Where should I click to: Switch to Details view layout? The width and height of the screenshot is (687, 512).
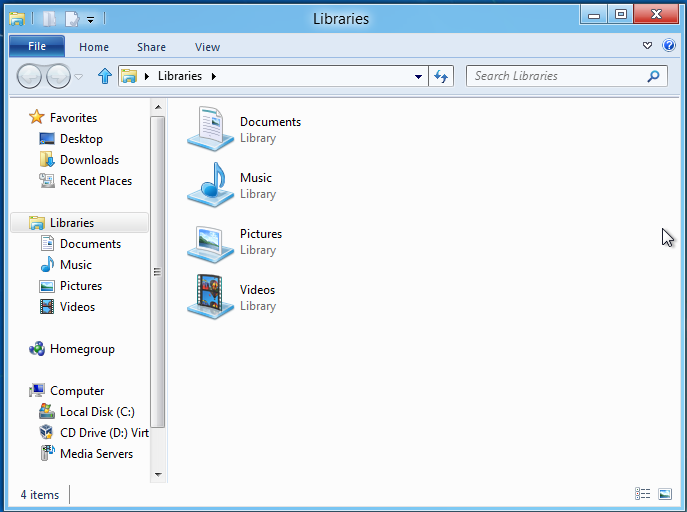point(642,494)
